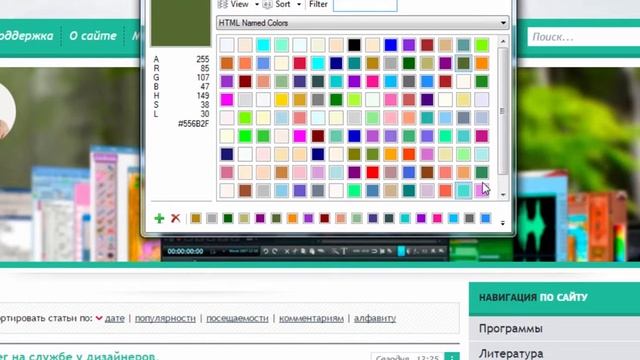Select the H value 149

click(x=203, y=96)
